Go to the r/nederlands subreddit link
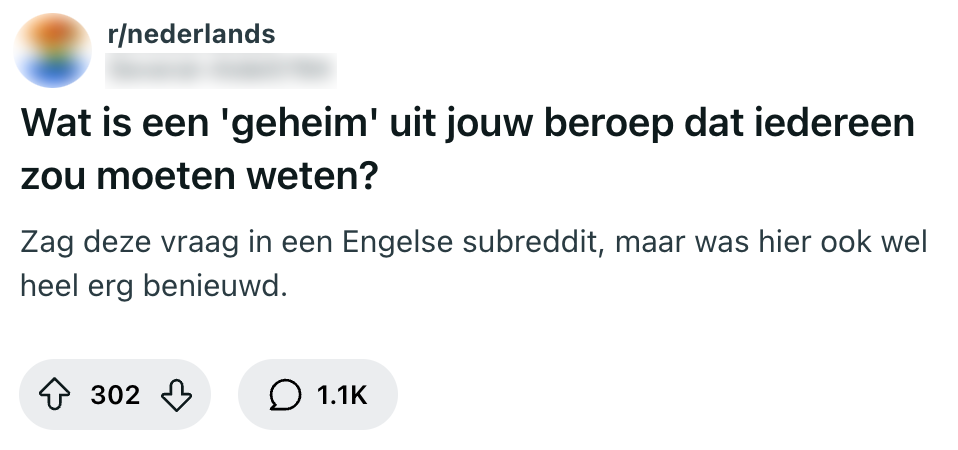The image size is (958, 450). point(190,34)
